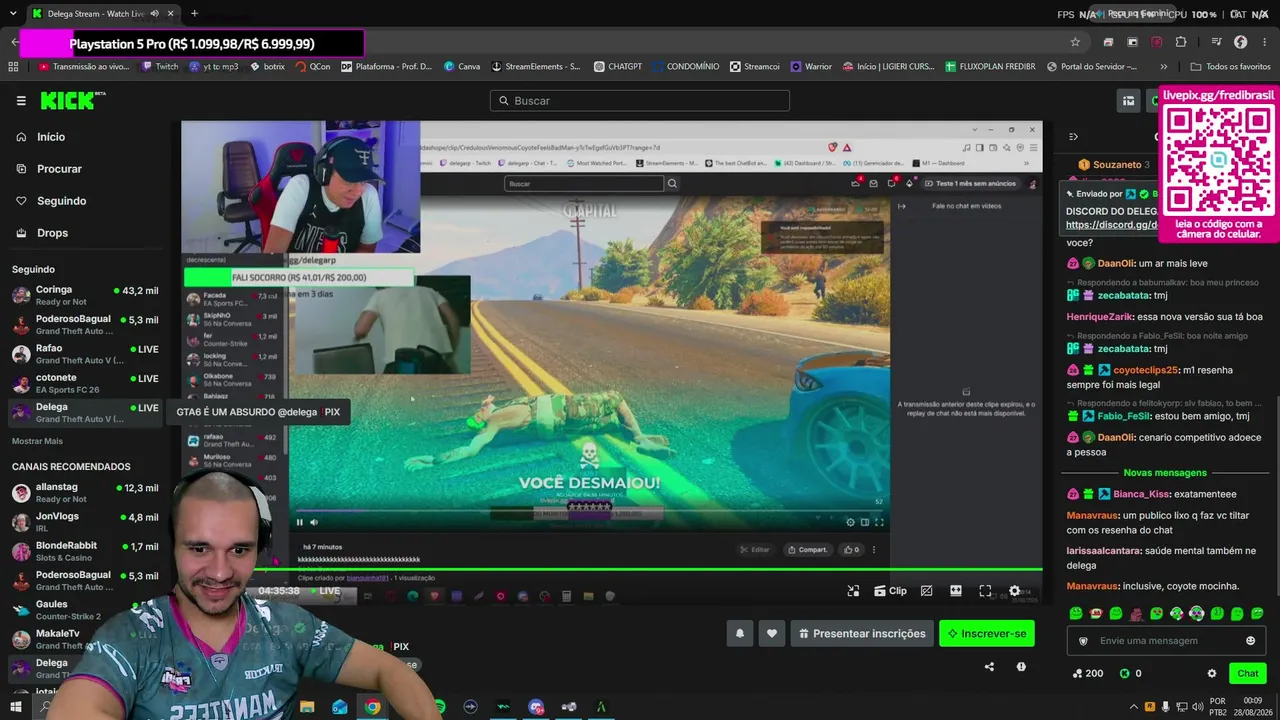Screen dimensions: 1280x720
Task: Pause the embedded Twitch clip
Action: click(x=299, y=522)
